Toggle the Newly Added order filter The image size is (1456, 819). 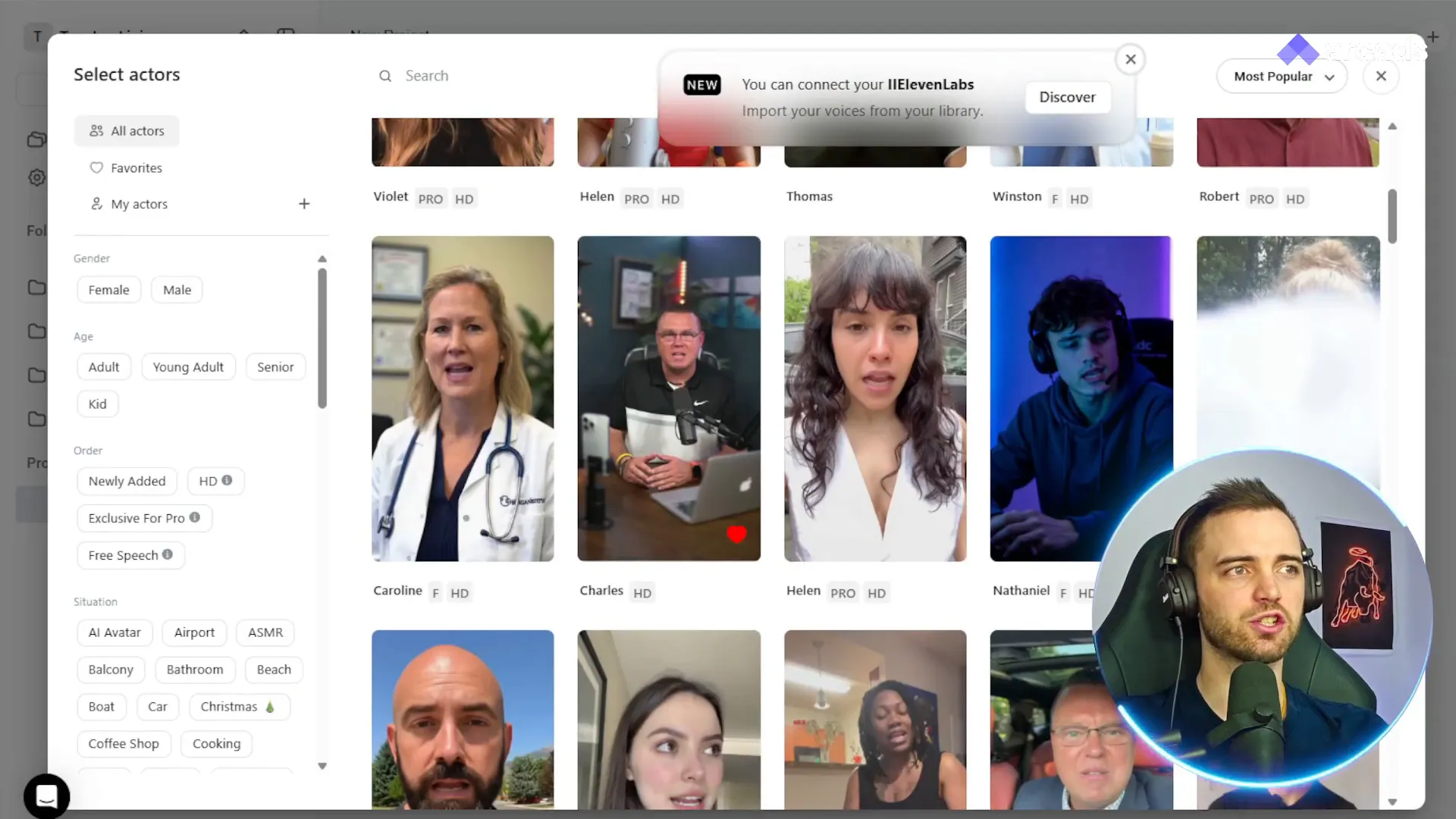[x=127, y=482]
